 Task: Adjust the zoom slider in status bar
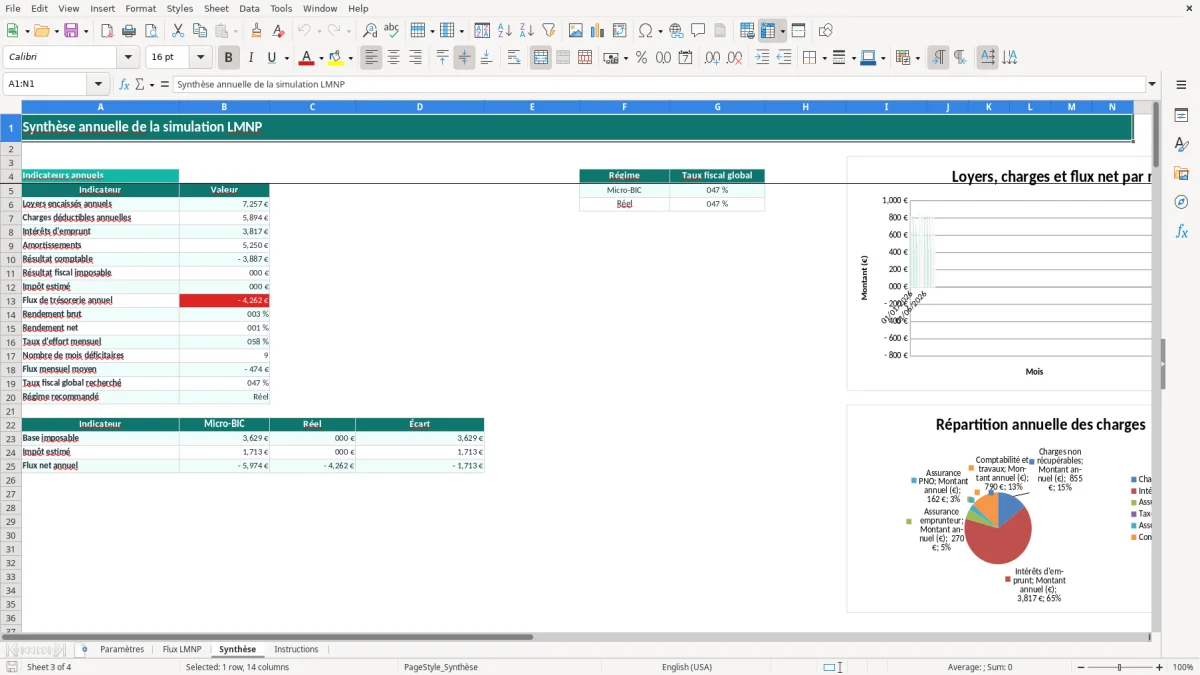tap(1119, 667)
